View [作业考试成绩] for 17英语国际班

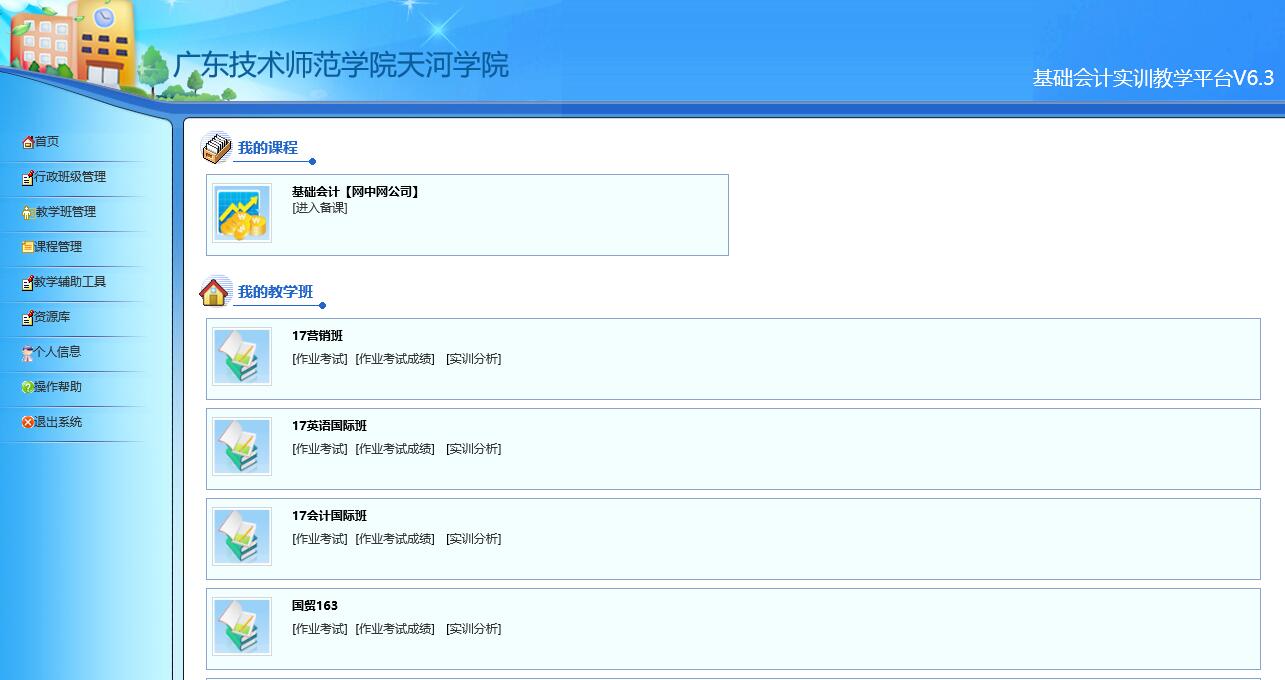(x=395, y=449)
